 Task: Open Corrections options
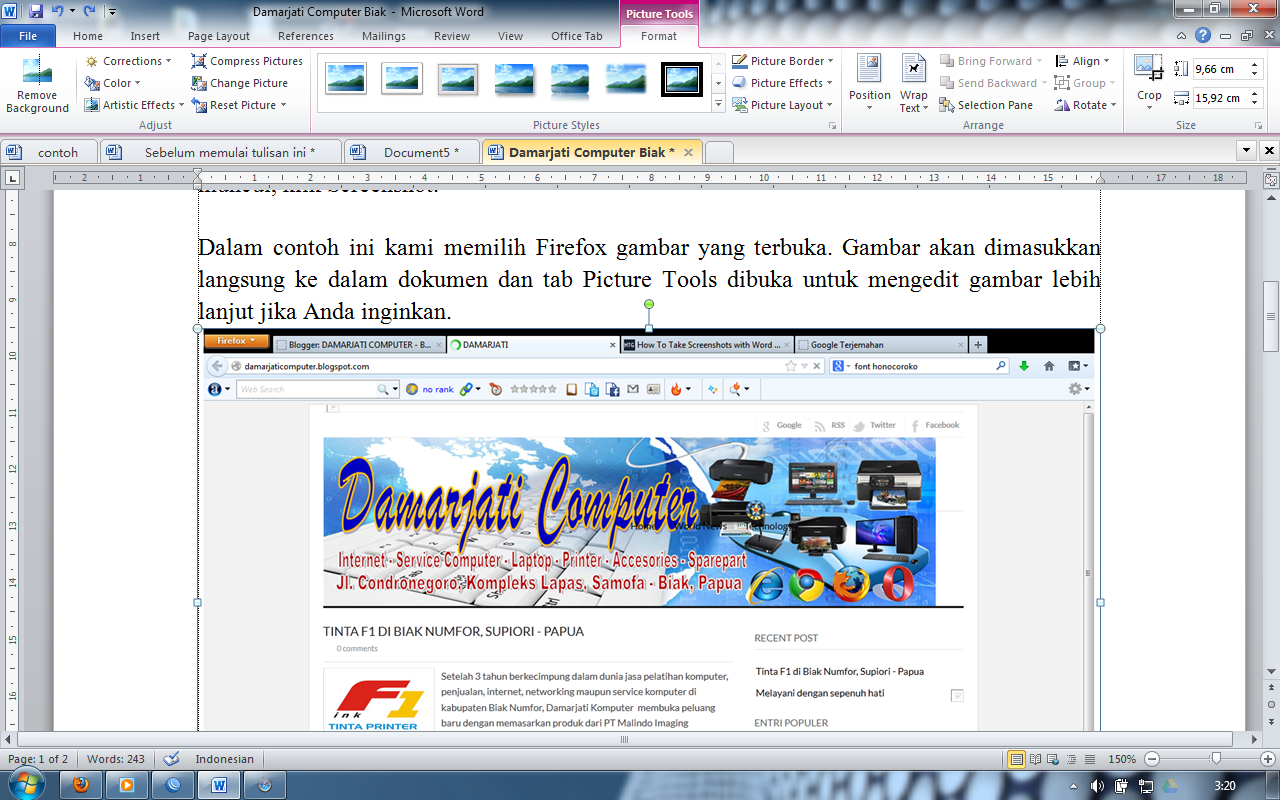pyautogui.click(x=129, y=61)
